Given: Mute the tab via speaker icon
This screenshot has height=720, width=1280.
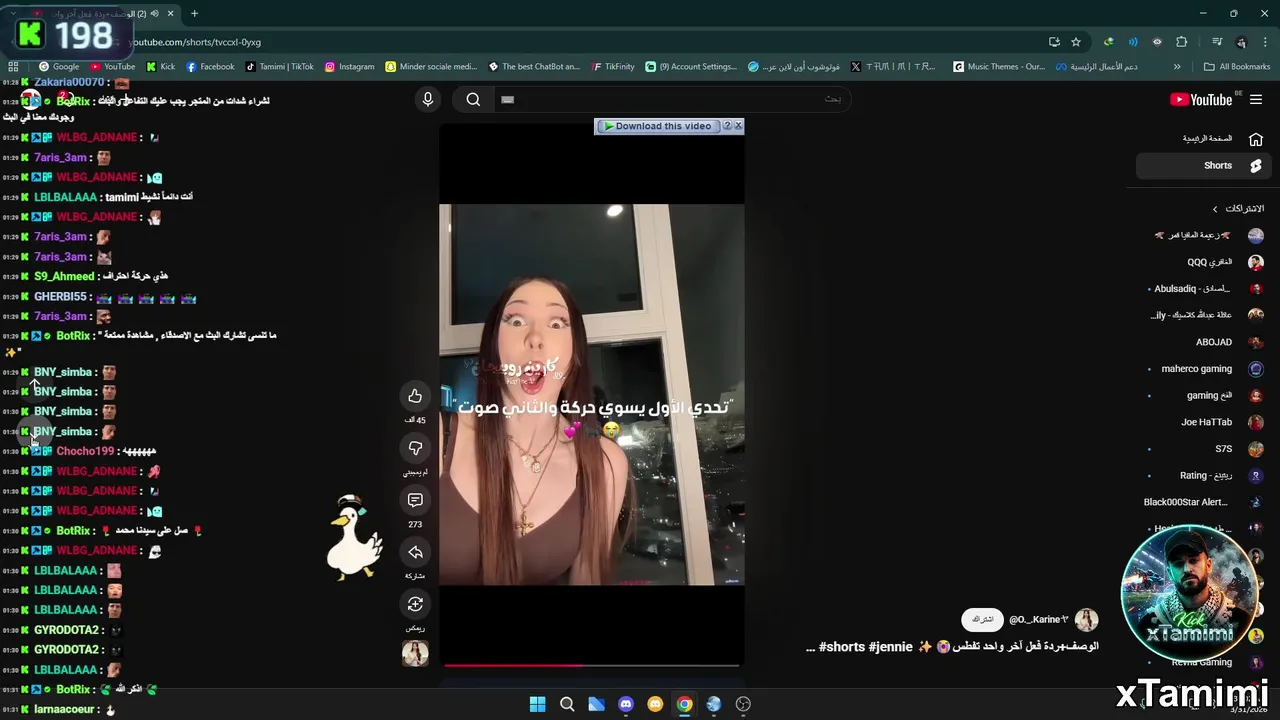Looking at the screenshot, I should 154,14.
